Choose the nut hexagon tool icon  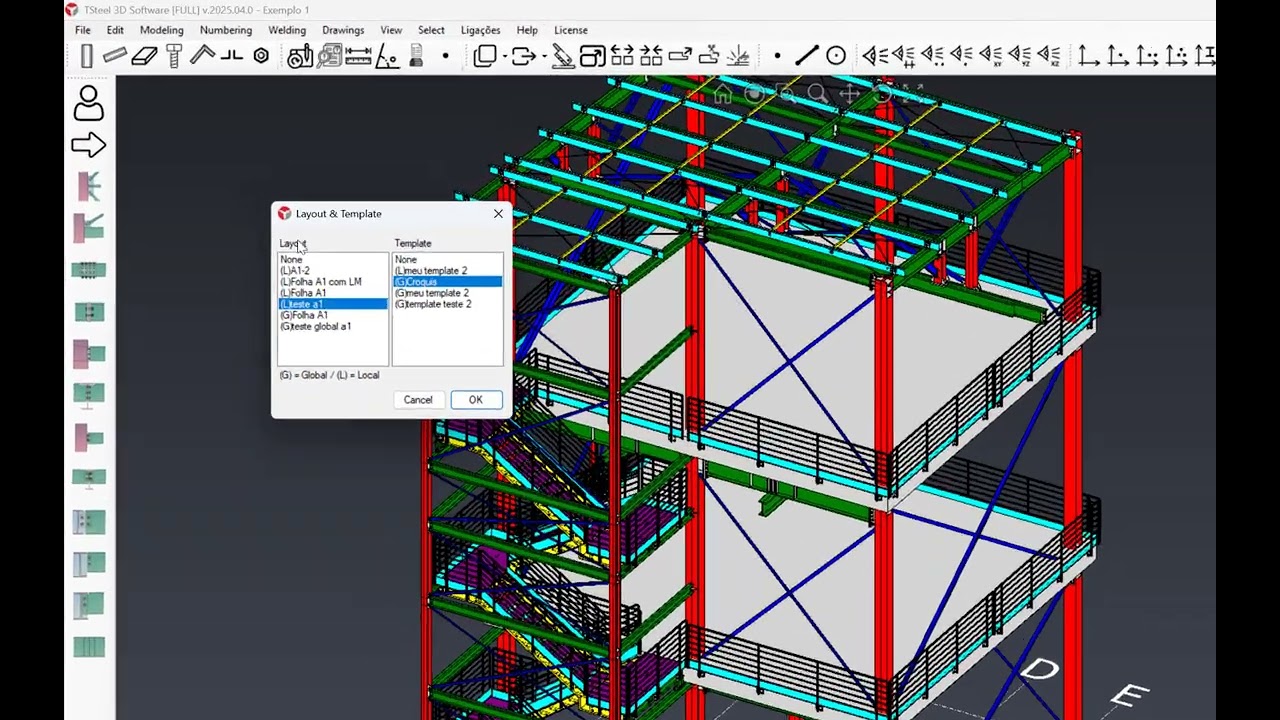261,57
